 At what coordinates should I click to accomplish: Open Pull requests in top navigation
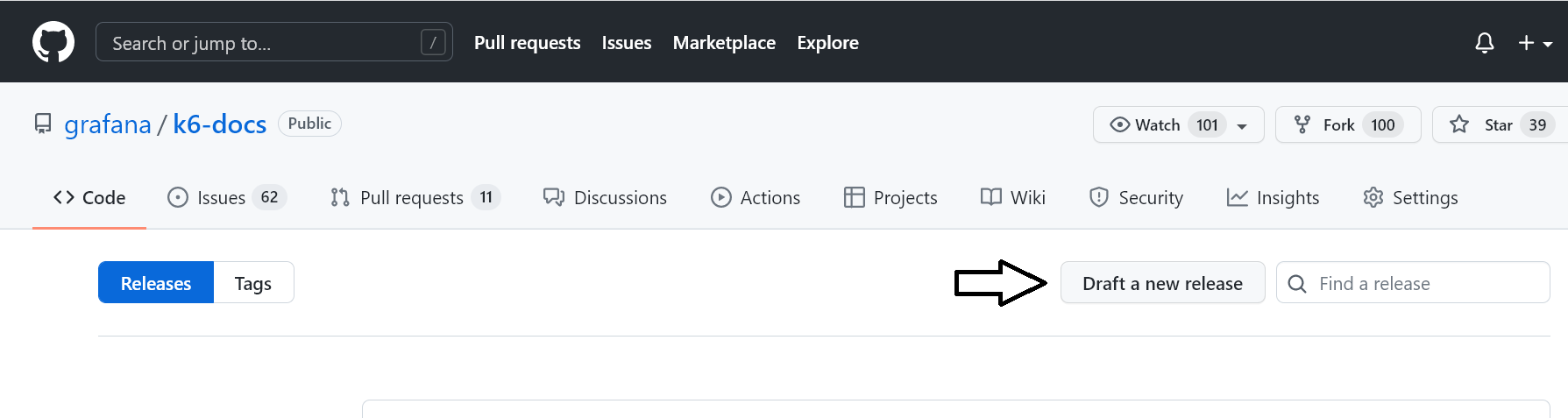[528, 43]
